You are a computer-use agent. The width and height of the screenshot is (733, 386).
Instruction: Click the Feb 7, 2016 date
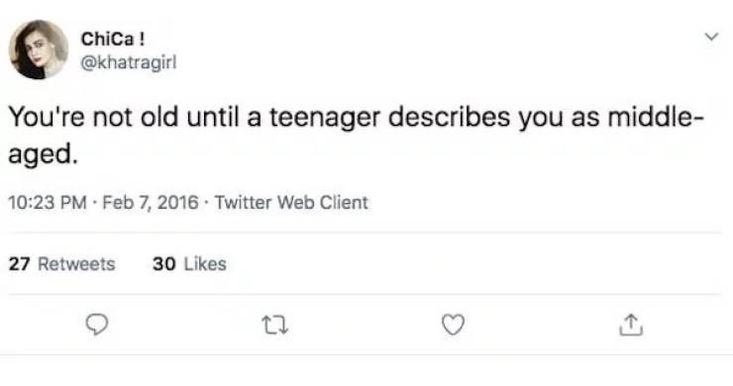click(x=151, y=202)
